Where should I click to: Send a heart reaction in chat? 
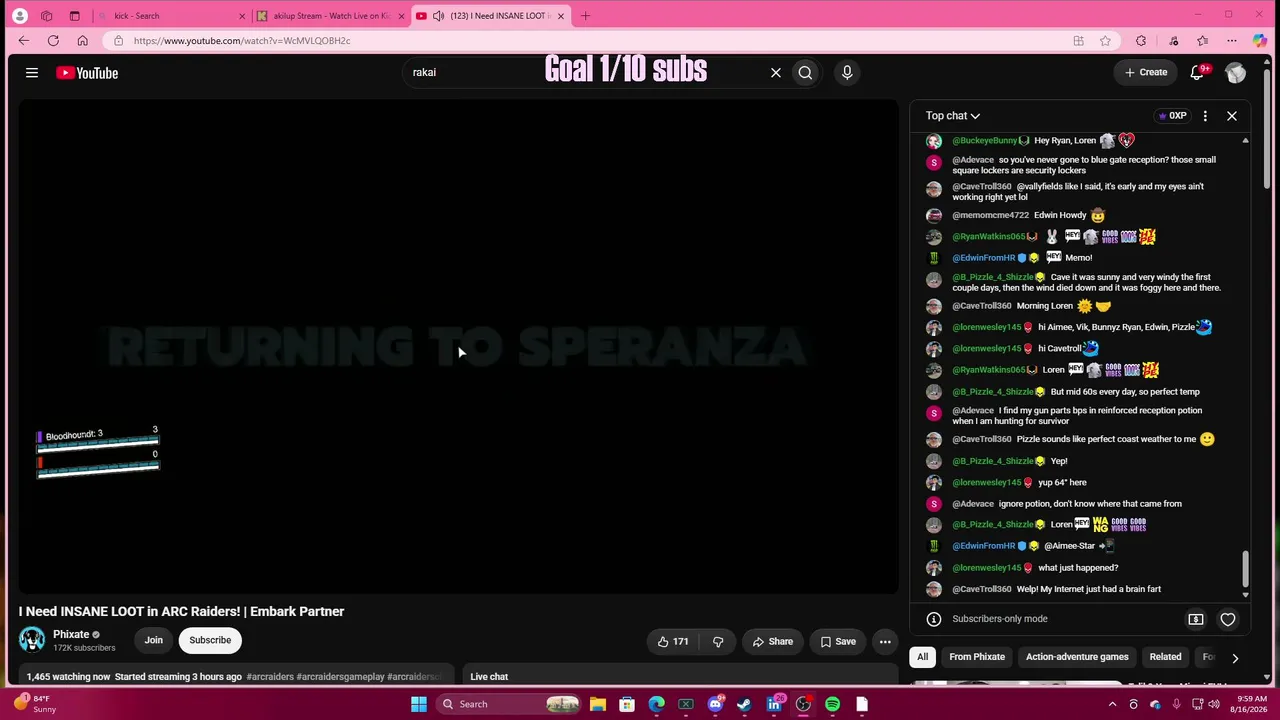pos(1228,619)
